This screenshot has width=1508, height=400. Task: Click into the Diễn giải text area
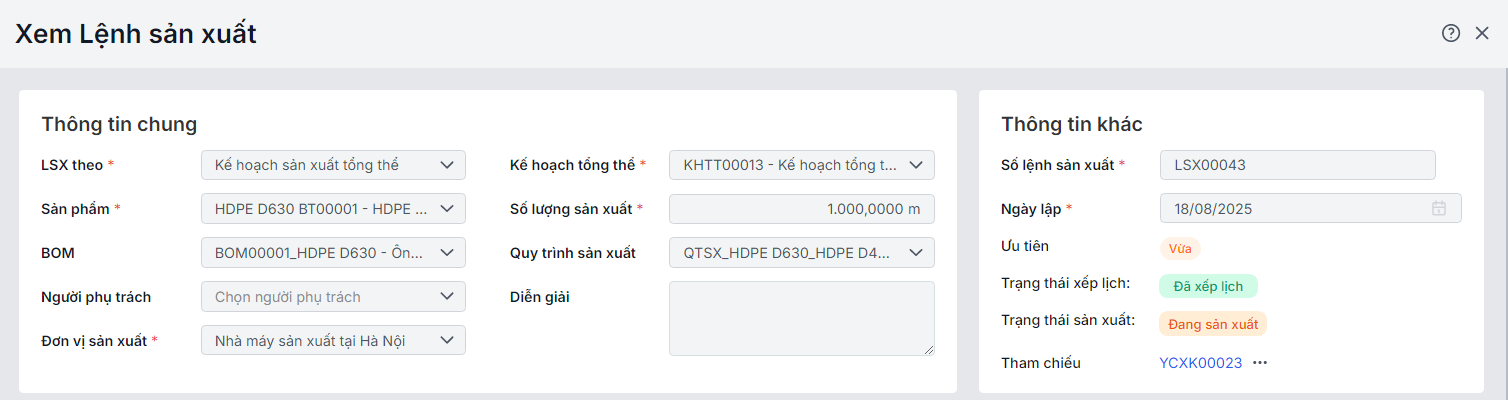click(801, 317)
